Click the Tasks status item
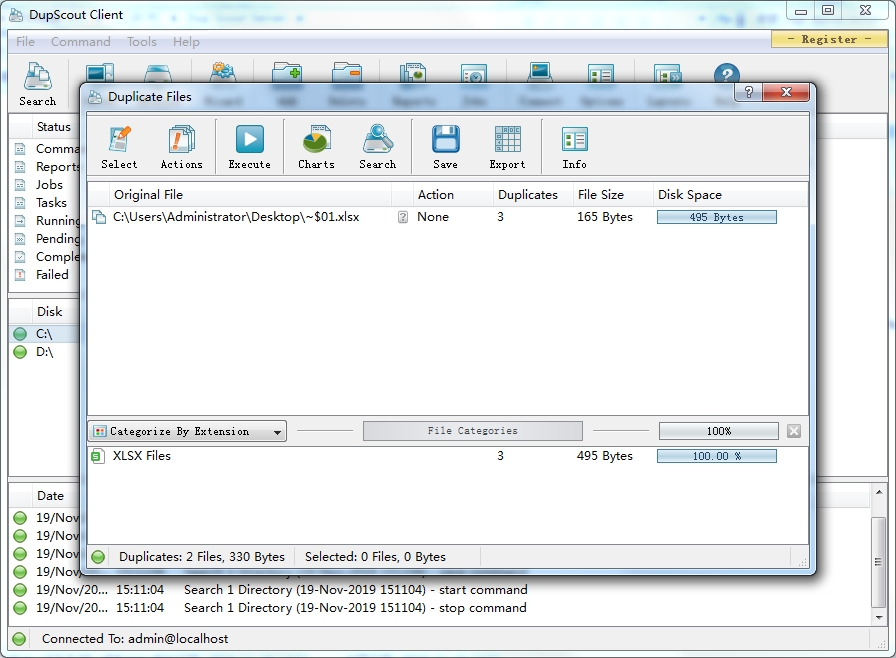Screen dimensions: 896x658 tap(51, 203)
